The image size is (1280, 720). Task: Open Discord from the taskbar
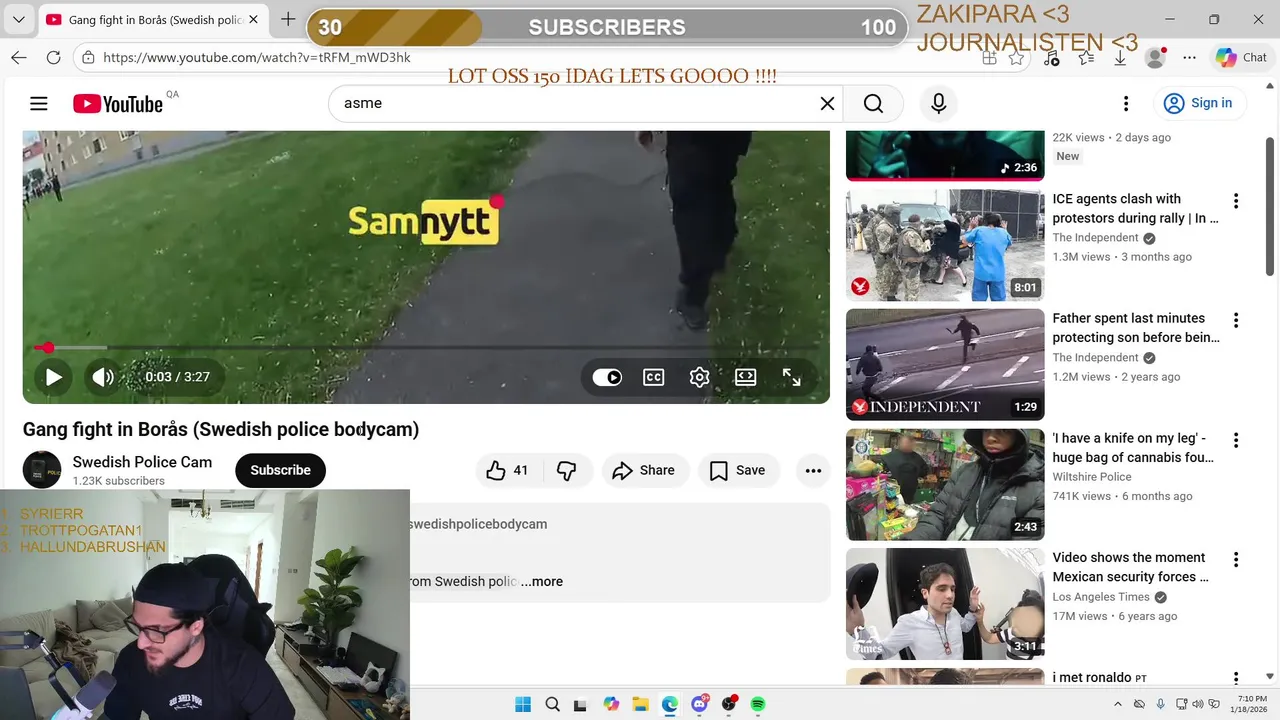click(x=699, y=704)
